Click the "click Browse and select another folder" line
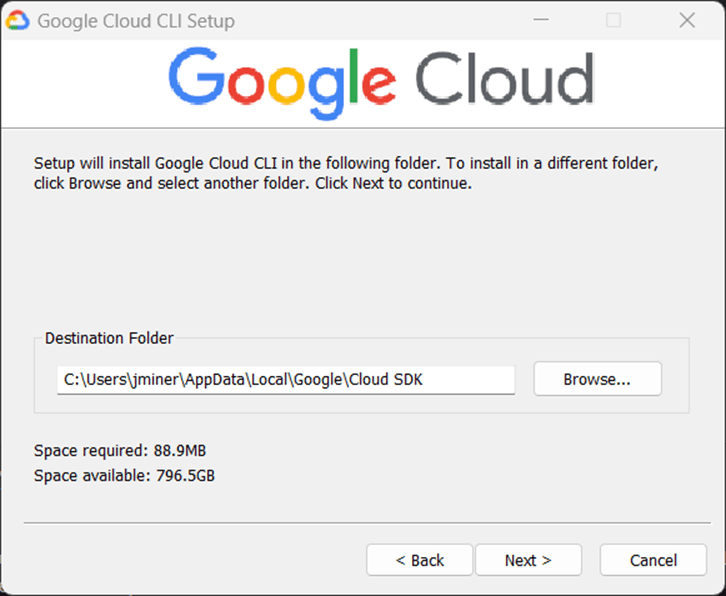The height and width of the screenshot is (596, 726). (252, 184)
